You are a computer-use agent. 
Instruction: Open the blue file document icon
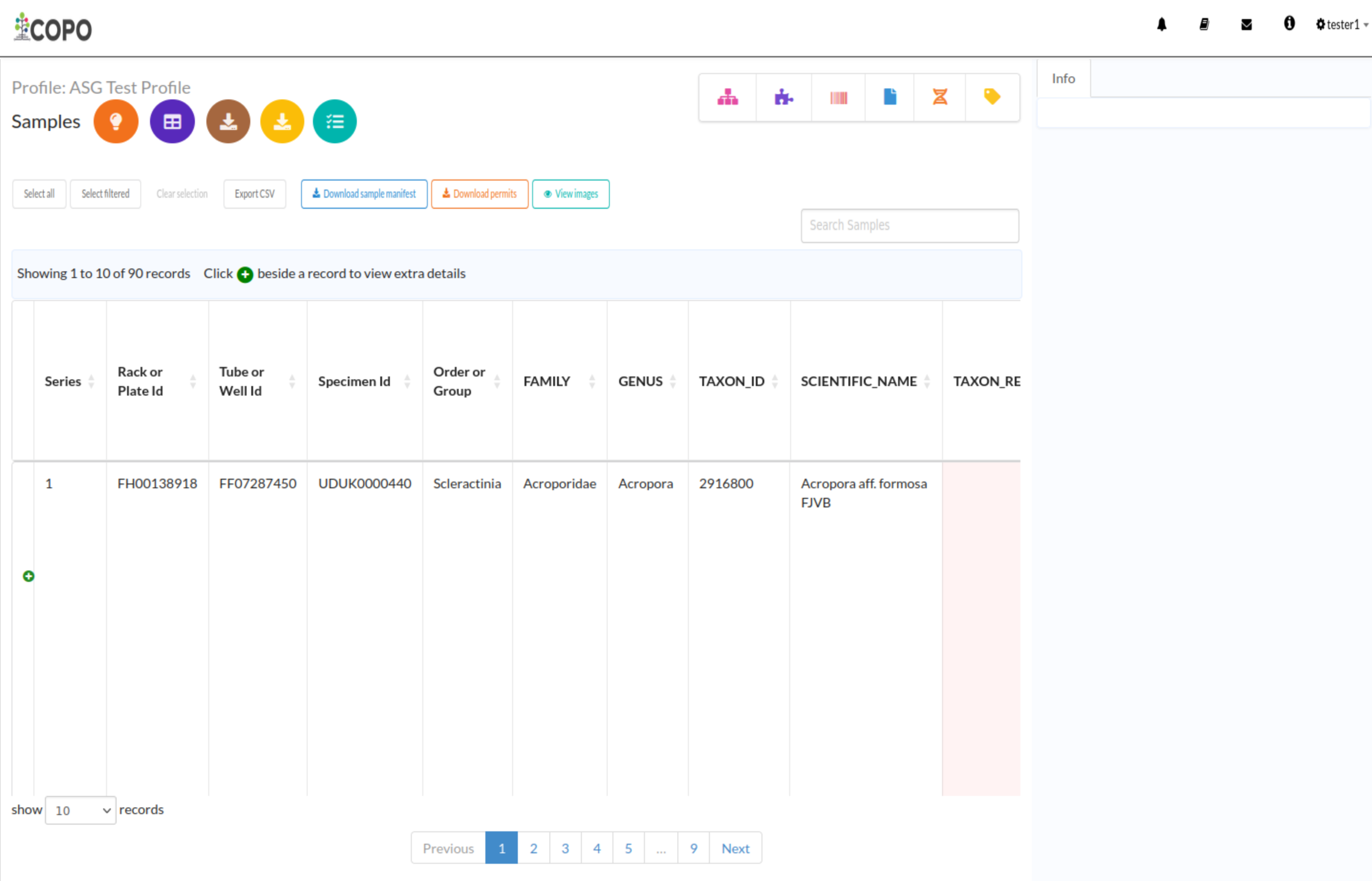coord(890,97)
